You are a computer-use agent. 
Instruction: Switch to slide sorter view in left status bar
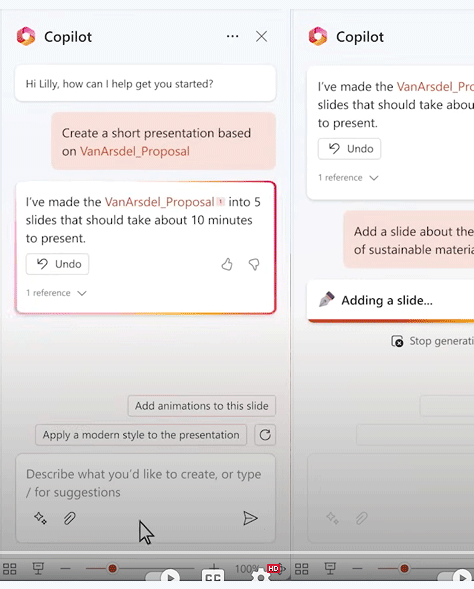point(10,569)
